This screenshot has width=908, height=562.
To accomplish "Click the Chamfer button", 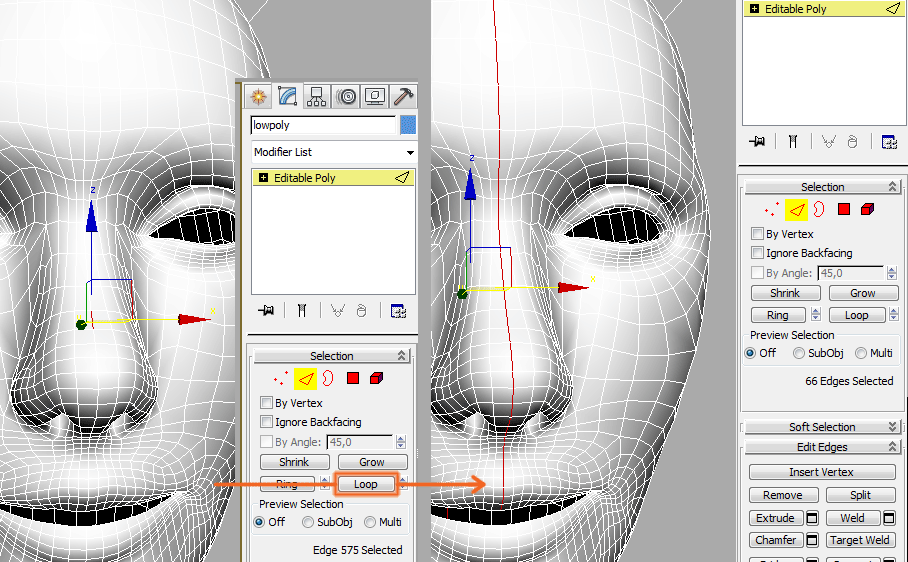I will (x=776, y=540).
